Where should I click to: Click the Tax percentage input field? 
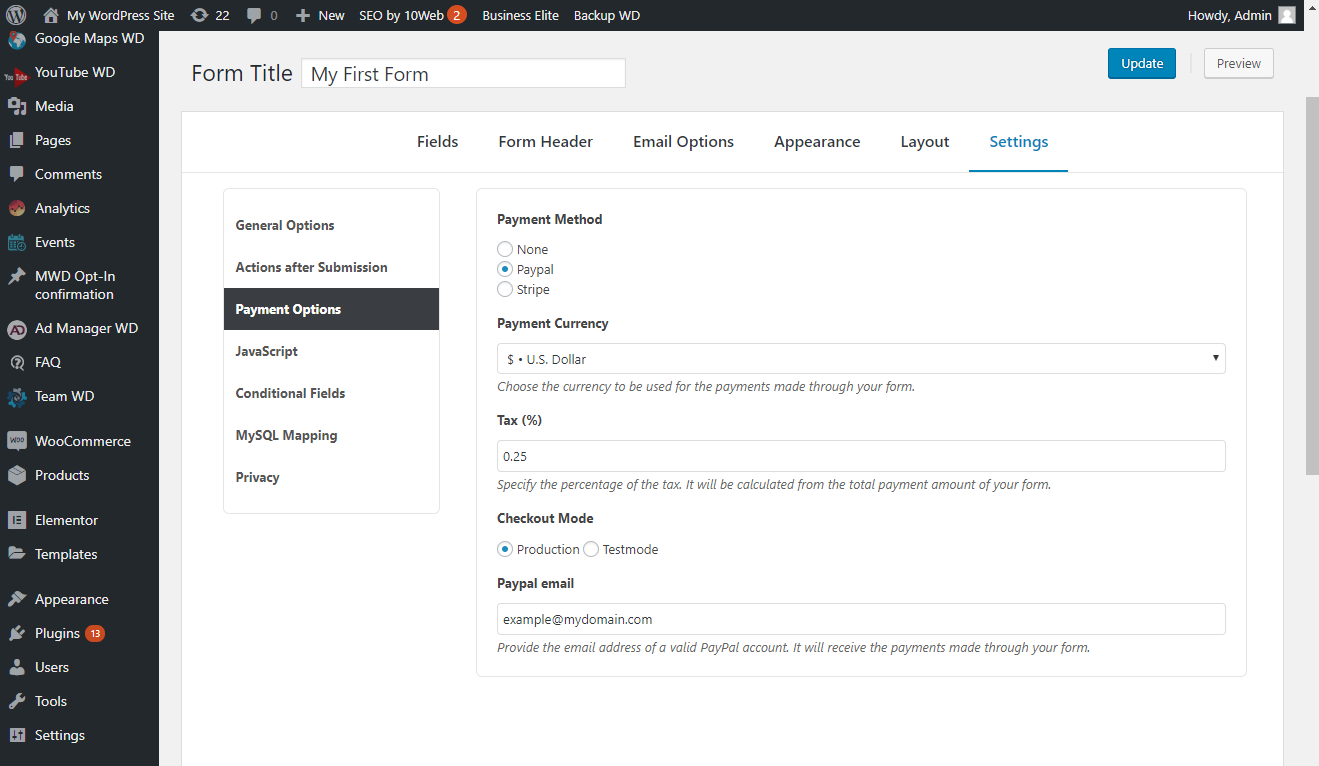coord(861,456)
